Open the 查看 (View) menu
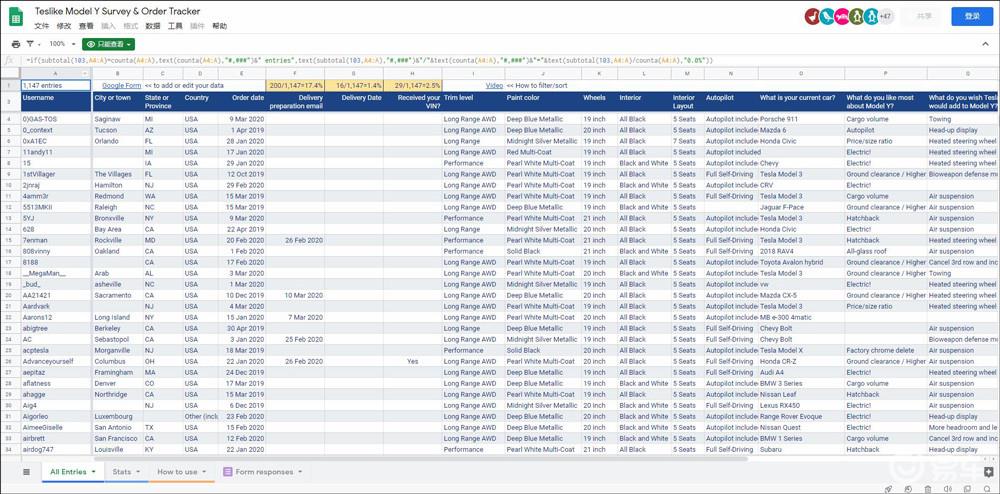1000x494 pixels. 86,26
